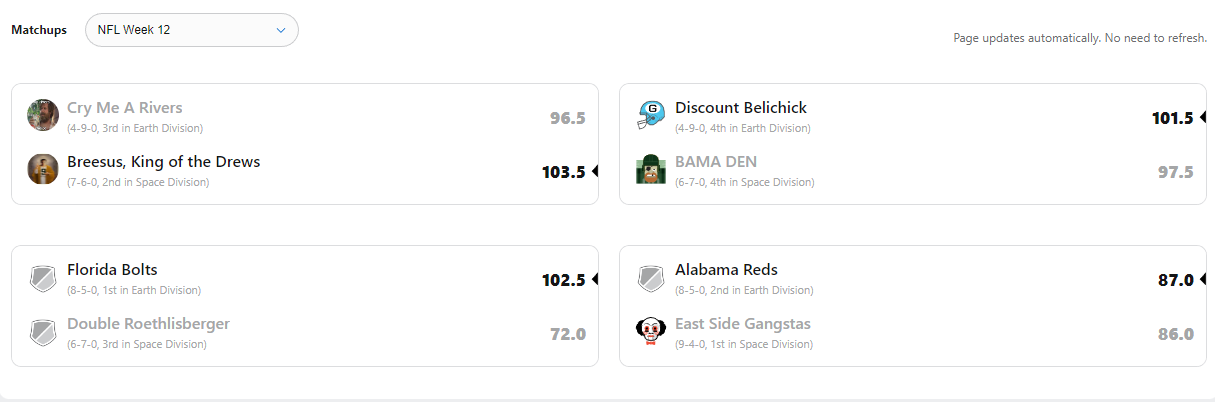Screen dimensions: 1215x402
Task: Click Florida Bolts score of 102.5
Action: (x=564, y=280)
